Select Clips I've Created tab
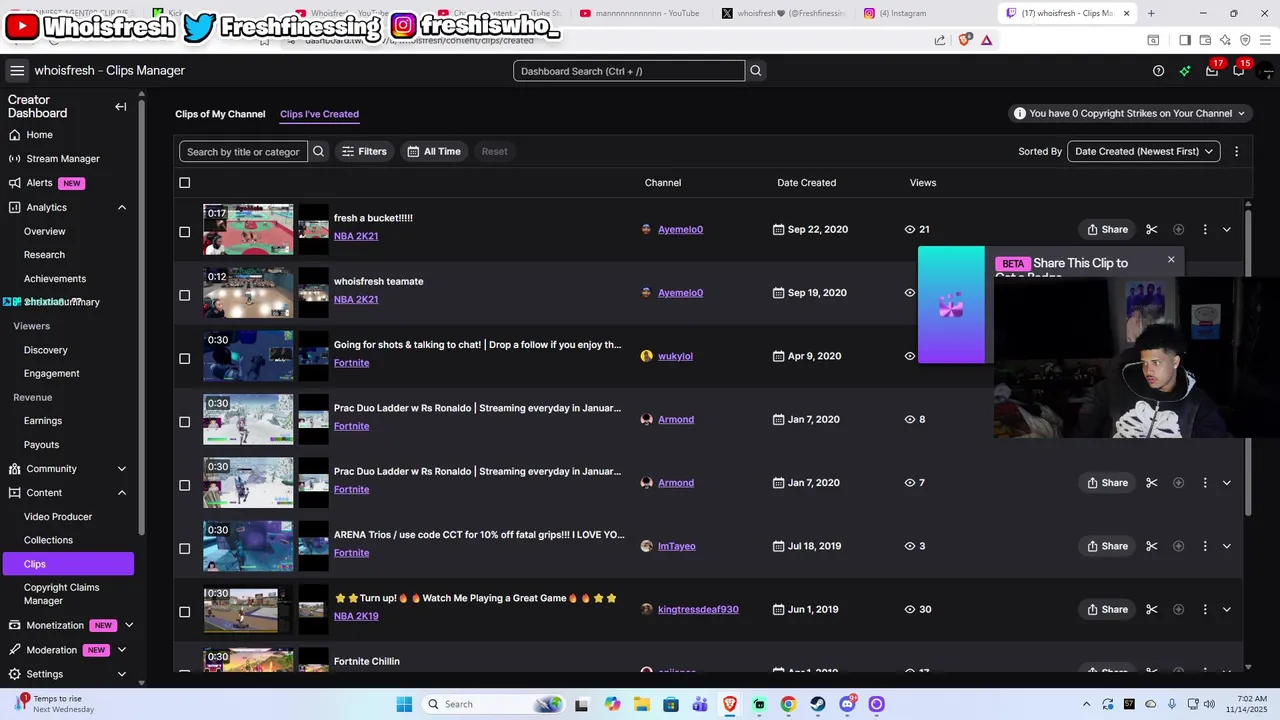Image resolution: width=1280 pixels, height=720 pixels. pyautogui.click(x=319, y=114)
